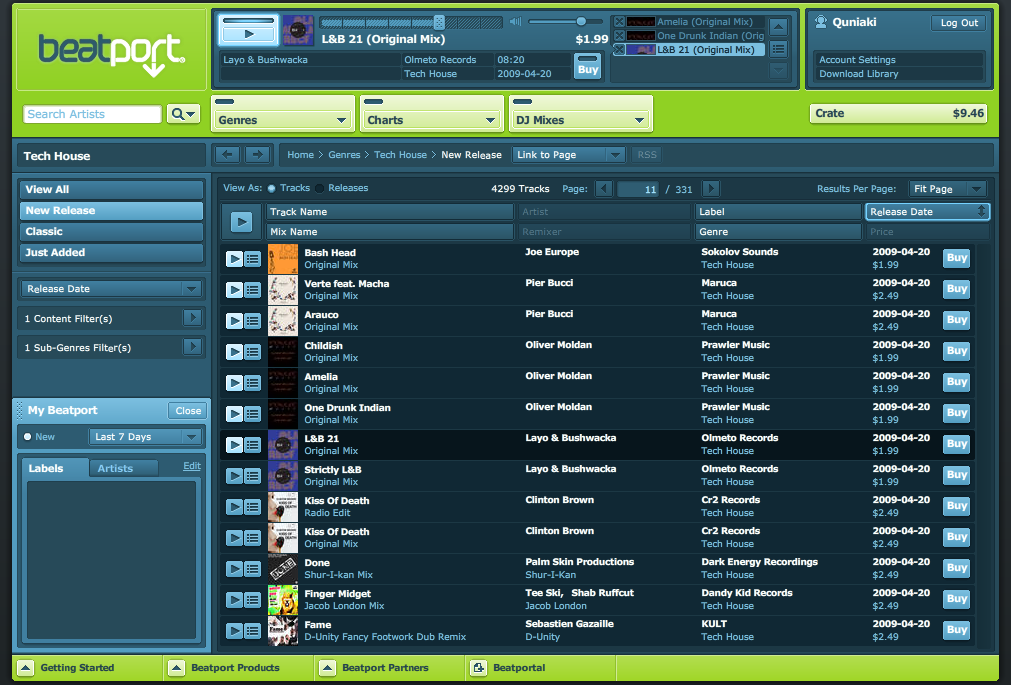Viewport: 1011px width, 685px height.
Task: Click the page number field
Action: tap(638, 189)
